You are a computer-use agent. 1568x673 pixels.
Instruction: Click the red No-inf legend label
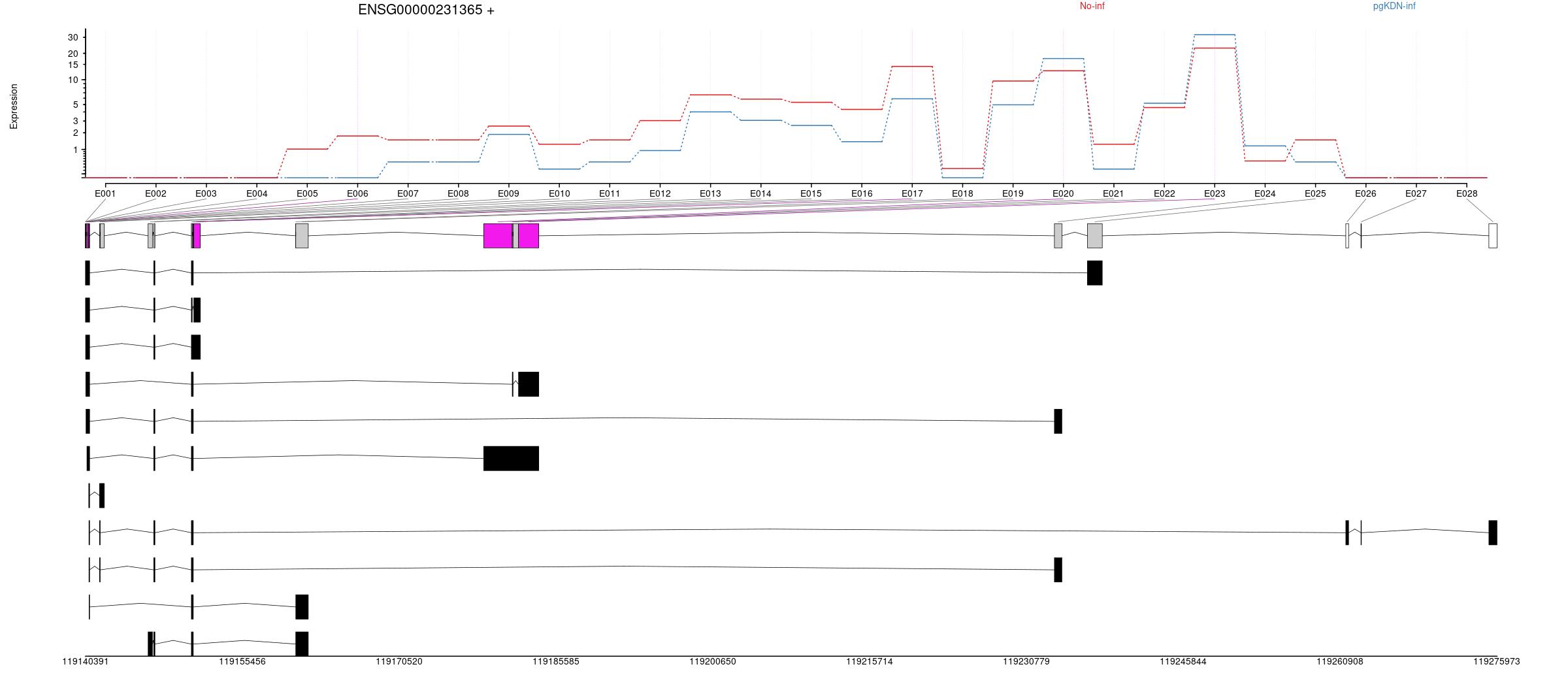coord(1092,7)
